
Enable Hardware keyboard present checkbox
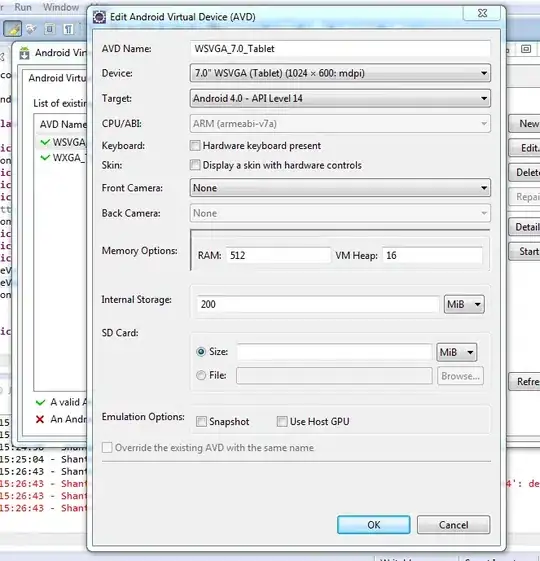195,146
